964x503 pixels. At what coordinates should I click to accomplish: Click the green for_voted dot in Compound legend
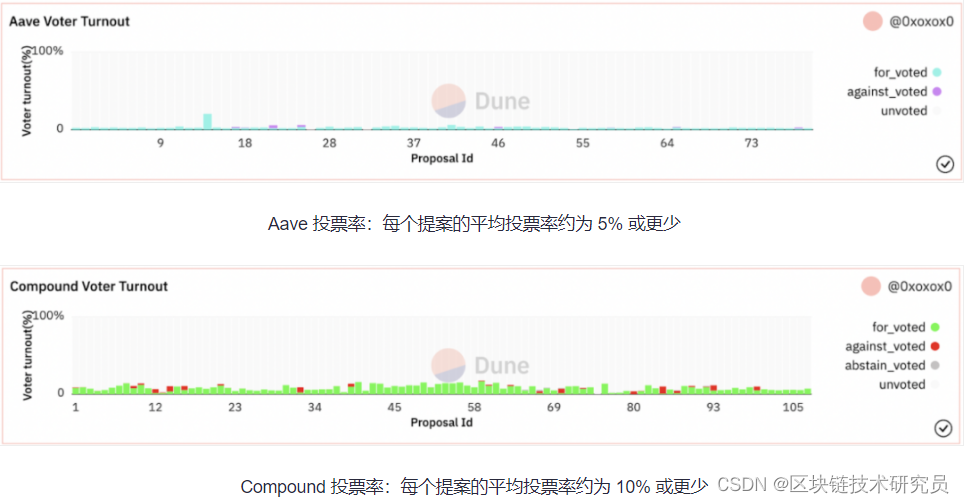point(935,327)
